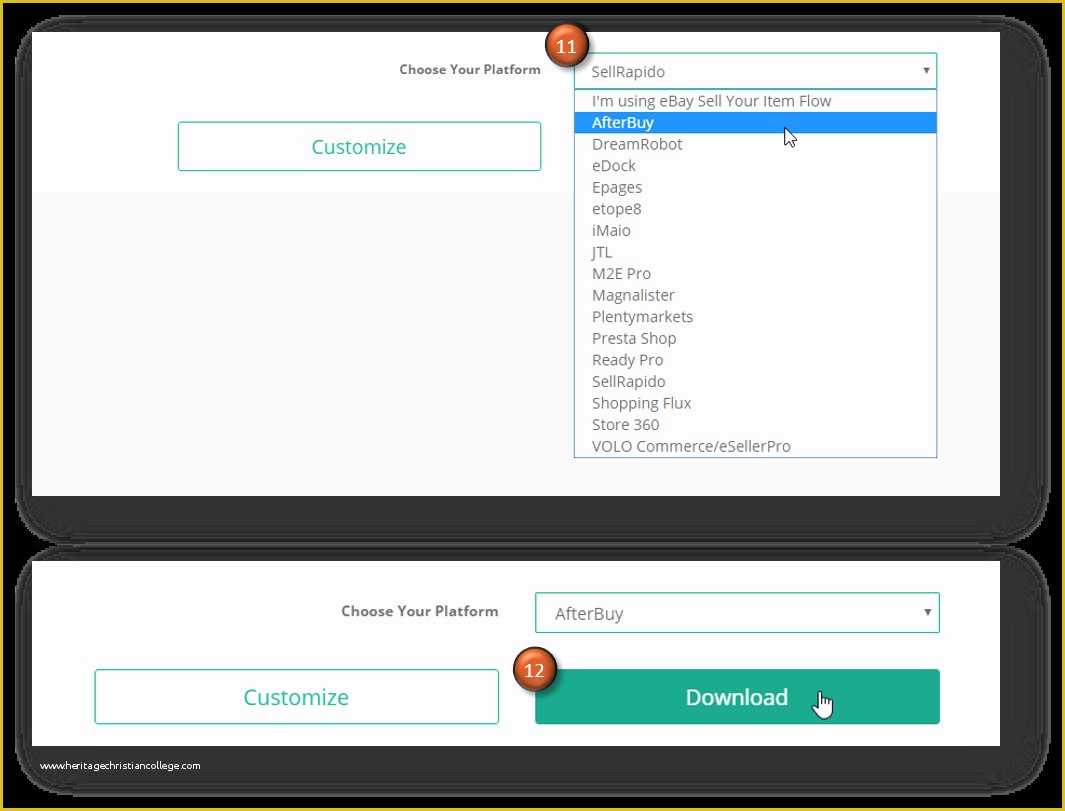Select JTL in the platform list
This screenshot has height=811, width=1065.
[755, 252]
